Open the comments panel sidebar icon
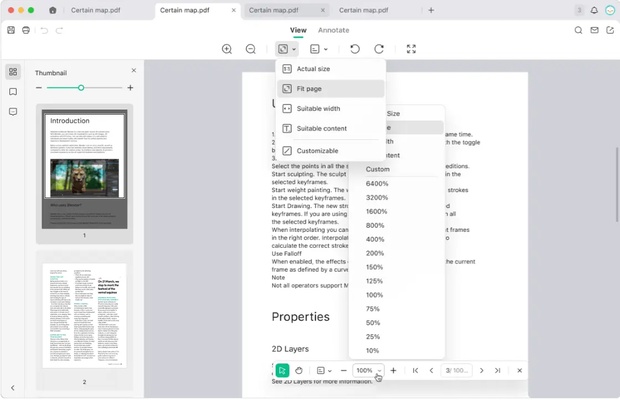 click(13, 112)
